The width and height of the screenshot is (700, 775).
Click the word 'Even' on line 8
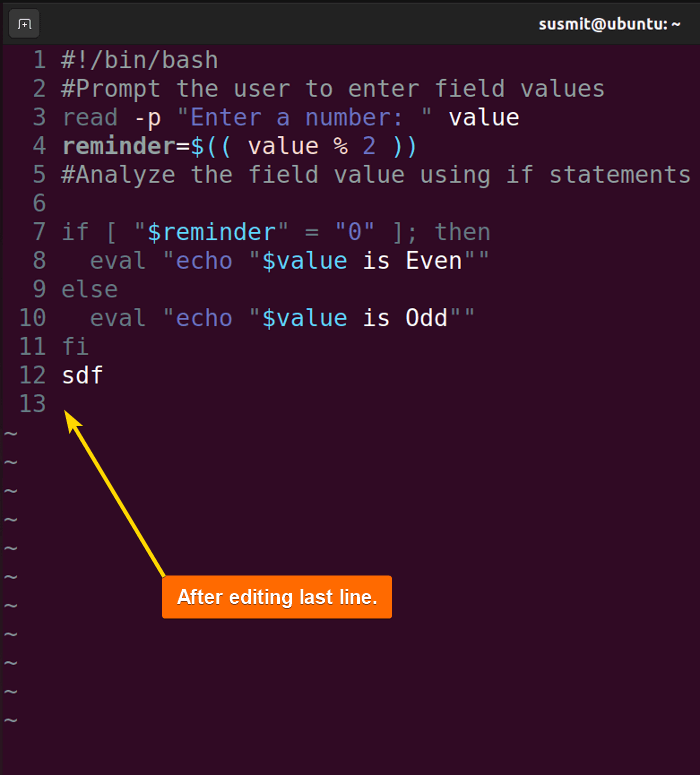tap(433, 260)
